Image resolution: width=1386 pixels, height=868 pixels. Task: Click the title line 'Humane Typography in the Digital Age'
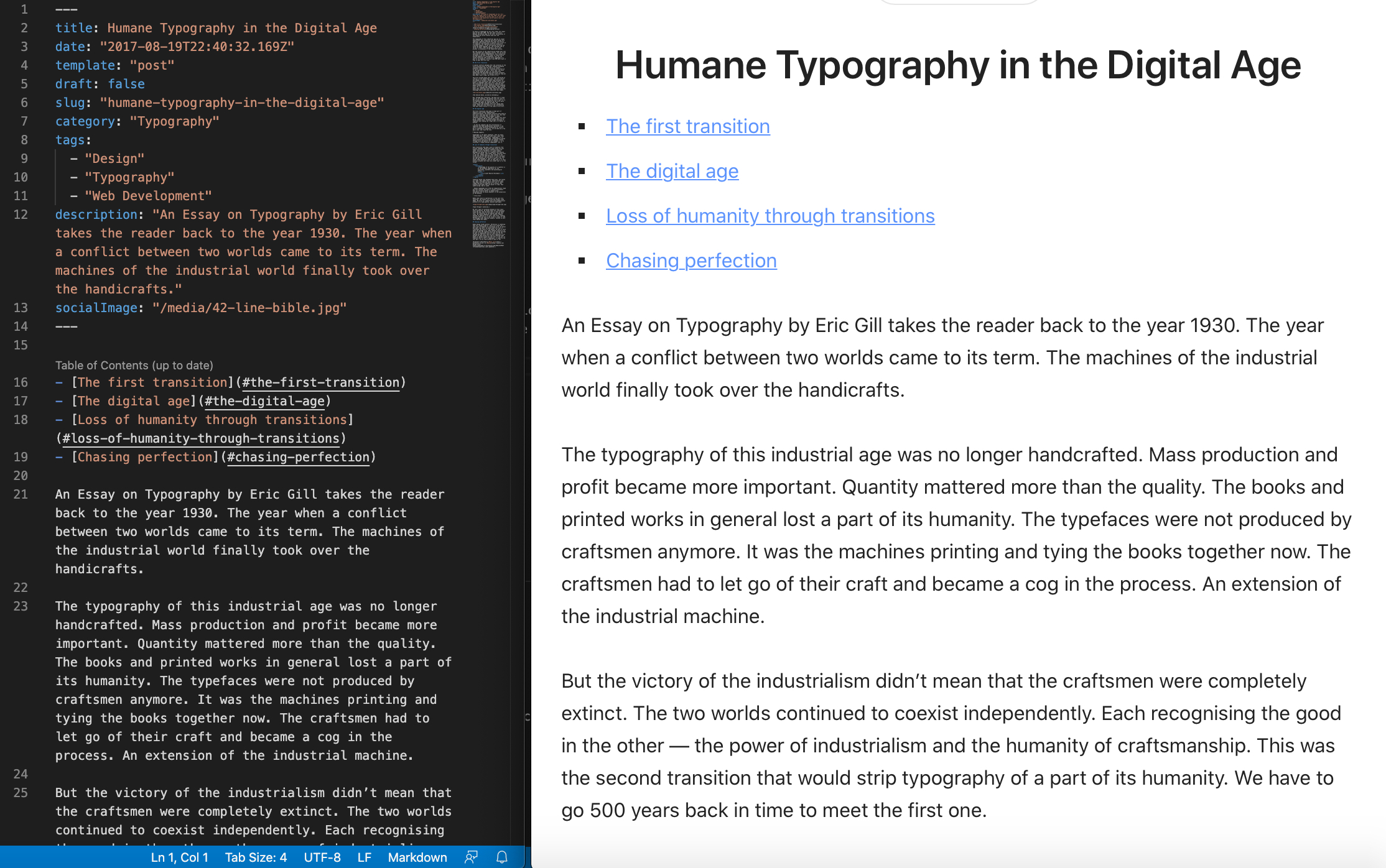(242, 28)
